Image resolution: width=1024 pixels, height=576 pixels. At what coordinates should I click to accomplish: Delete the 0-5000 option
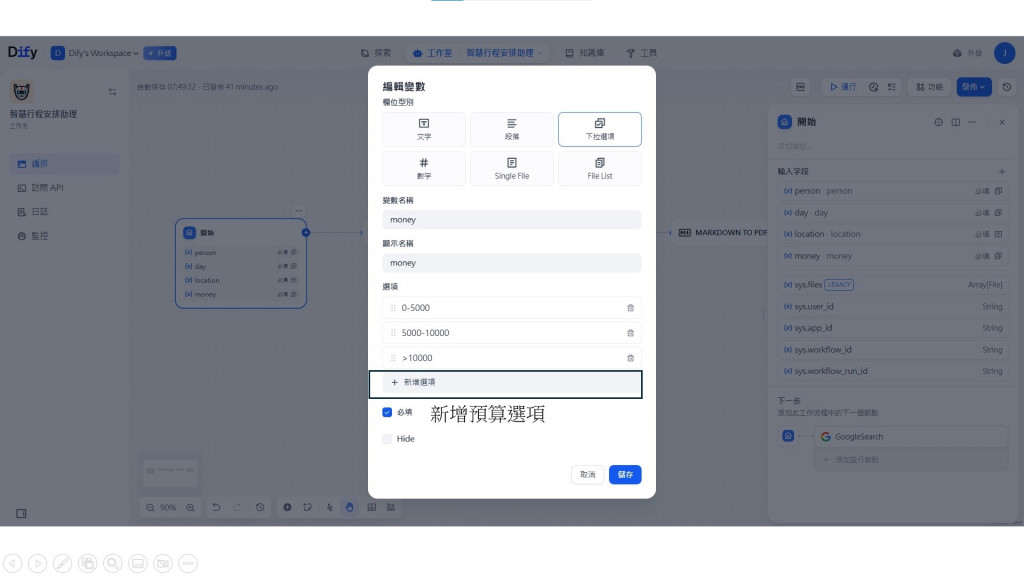point(630,308)
